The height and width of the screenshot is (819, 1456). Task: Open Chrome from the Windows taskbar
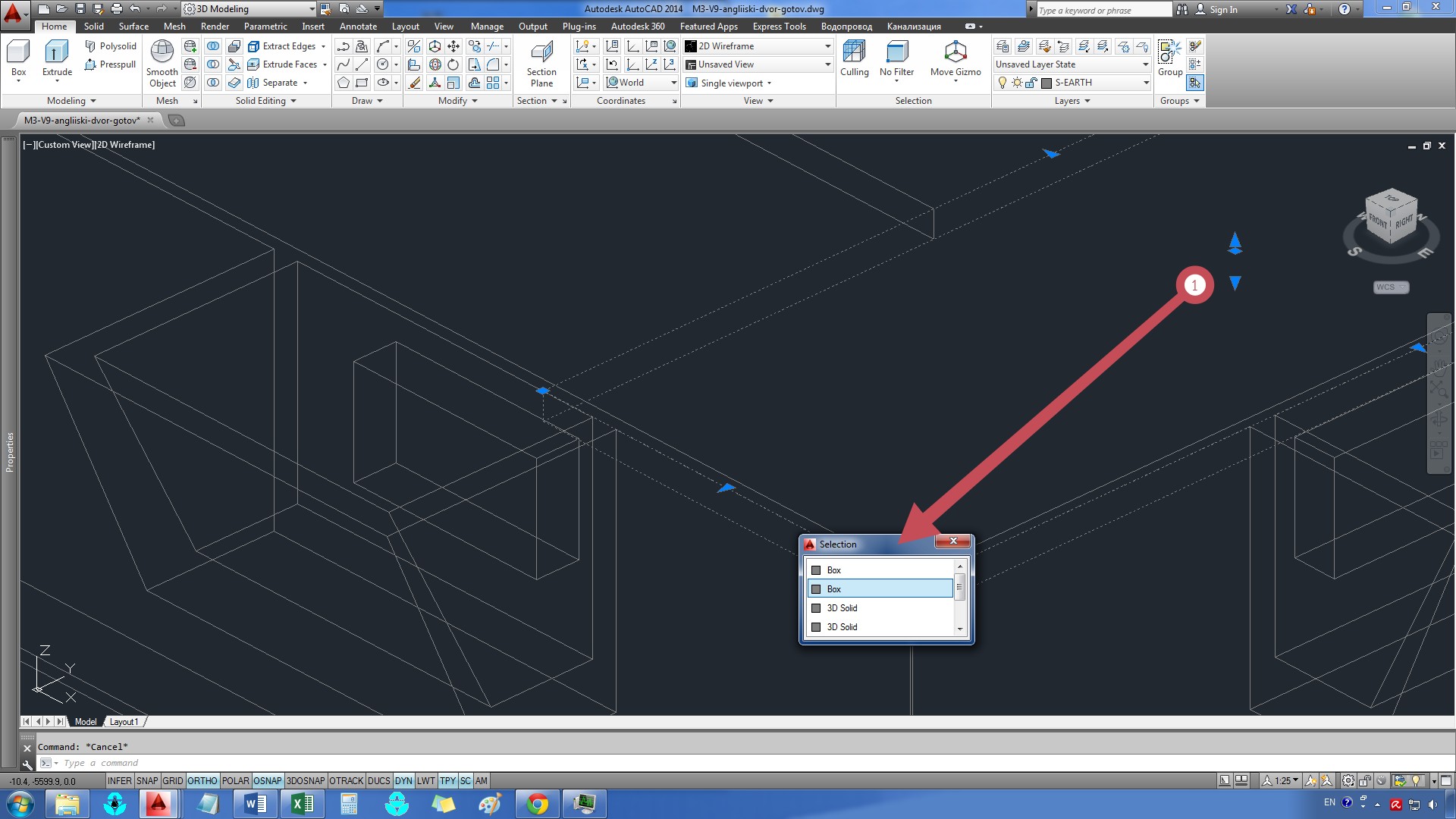pyautogui.click(x=538, y=804)
